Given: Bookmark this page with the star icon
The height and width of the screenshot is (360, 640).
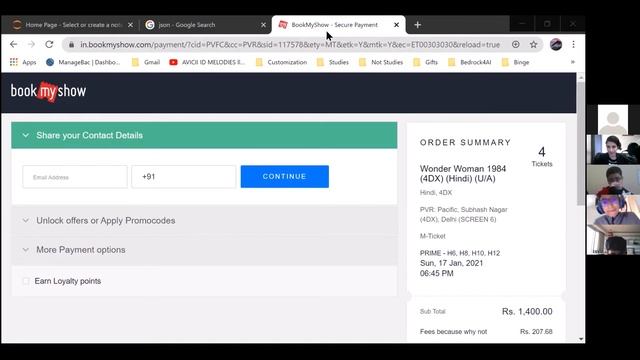Looking at the screenshot, I should 533,44.
